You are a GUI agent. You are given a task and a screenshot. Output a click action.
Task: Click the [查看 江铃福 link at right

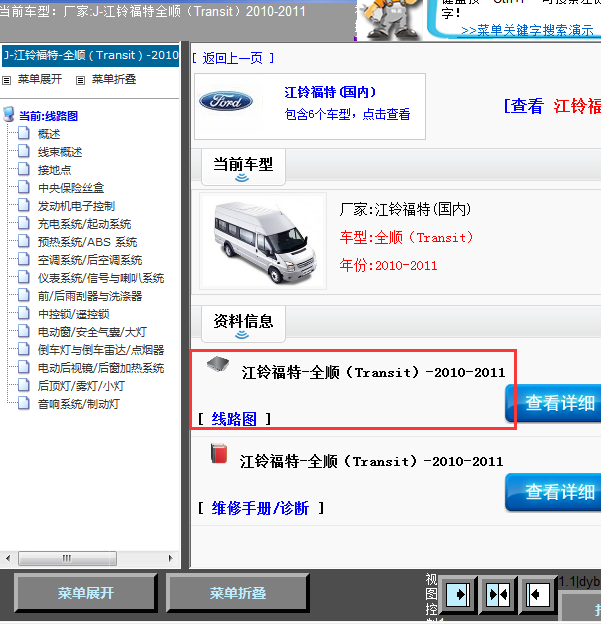552,106
